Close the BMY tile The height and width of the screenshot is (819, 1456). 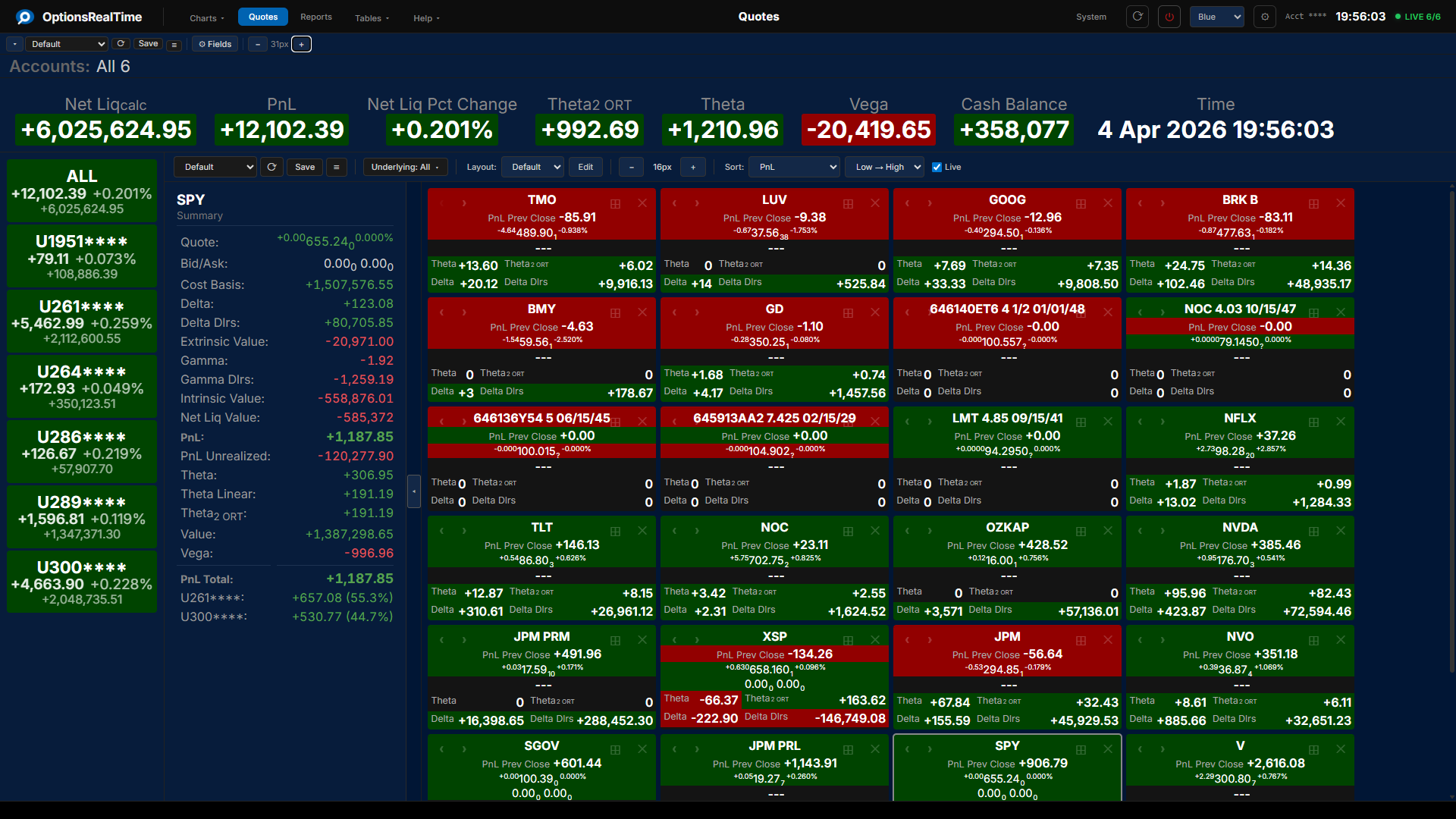(x=642, y=312)
